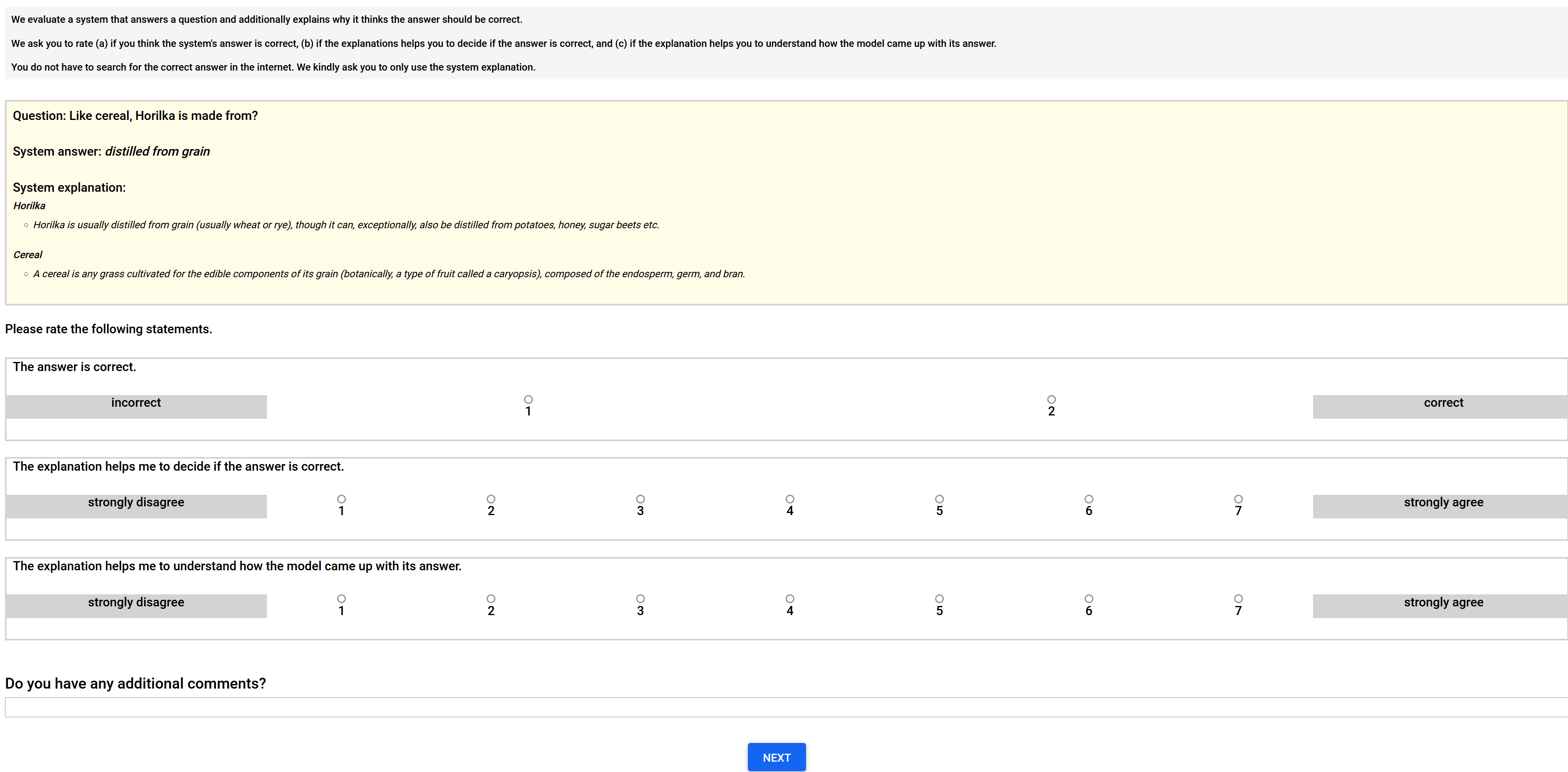Screen dimensions: 1568x772
Task: Click the 'Horilka' explanation heading
Action: pyautogui.click(x=29, y=205)
